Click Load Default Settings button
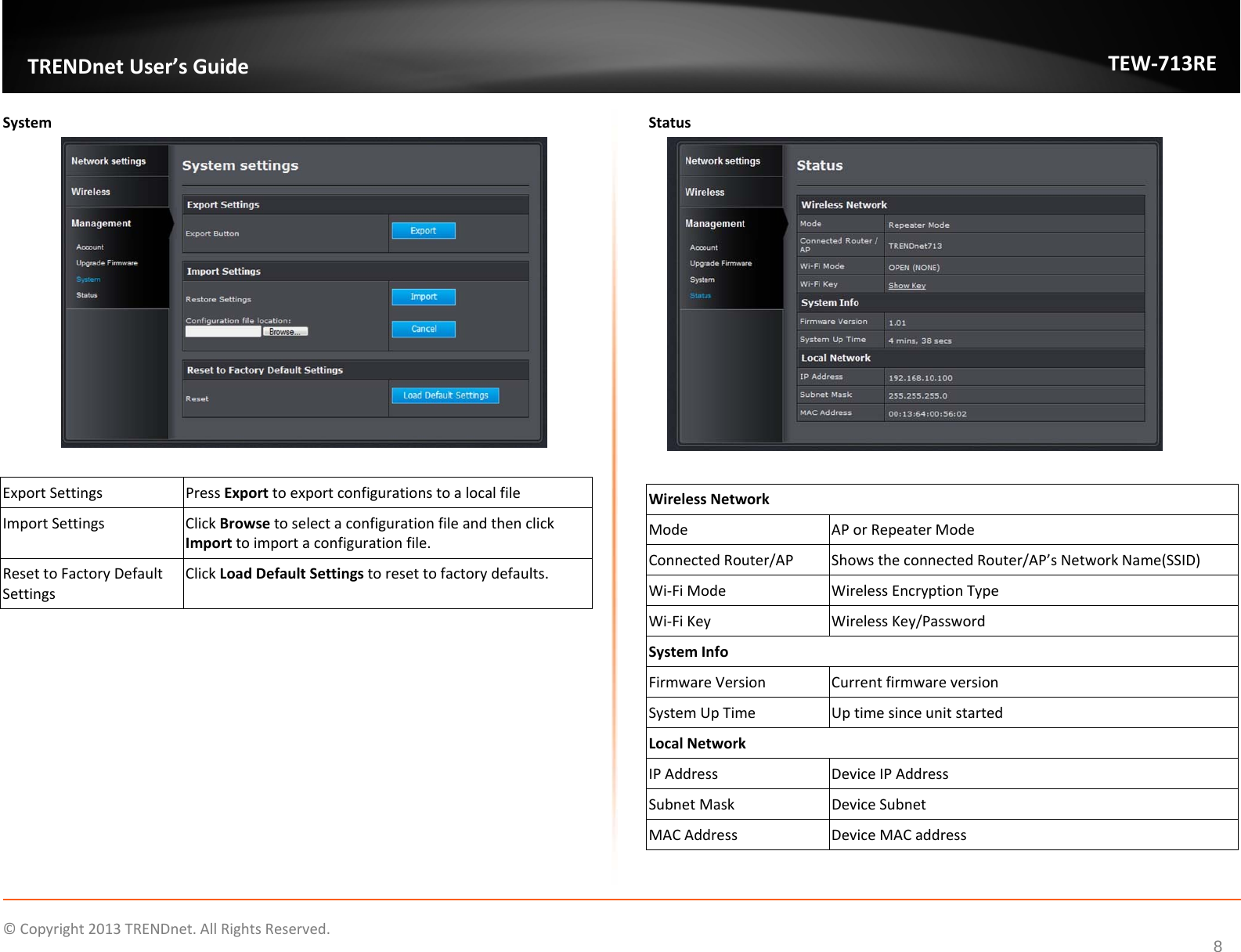The height and width of the screenshot is (952, 1241). pos(445,395)
